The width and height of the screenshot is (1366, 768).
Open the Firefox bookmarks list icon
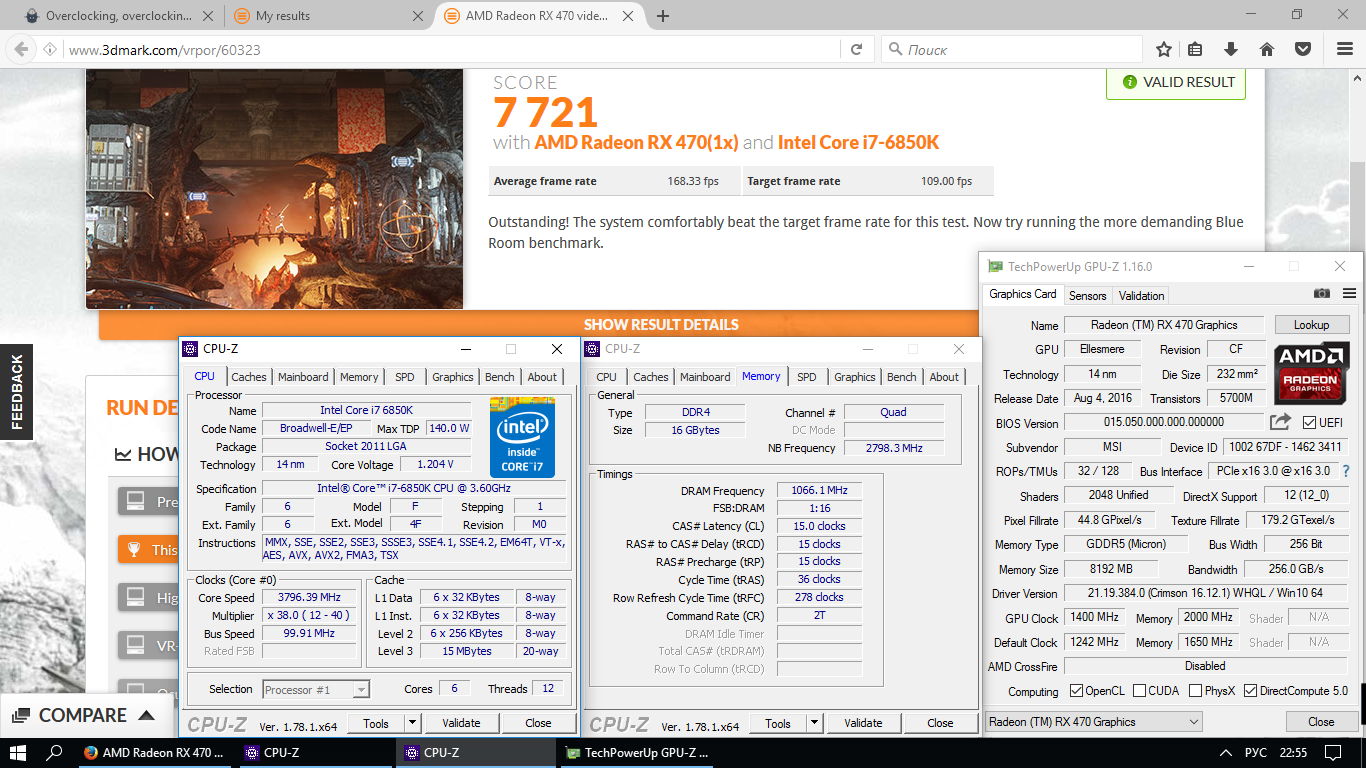(1195, 49)
